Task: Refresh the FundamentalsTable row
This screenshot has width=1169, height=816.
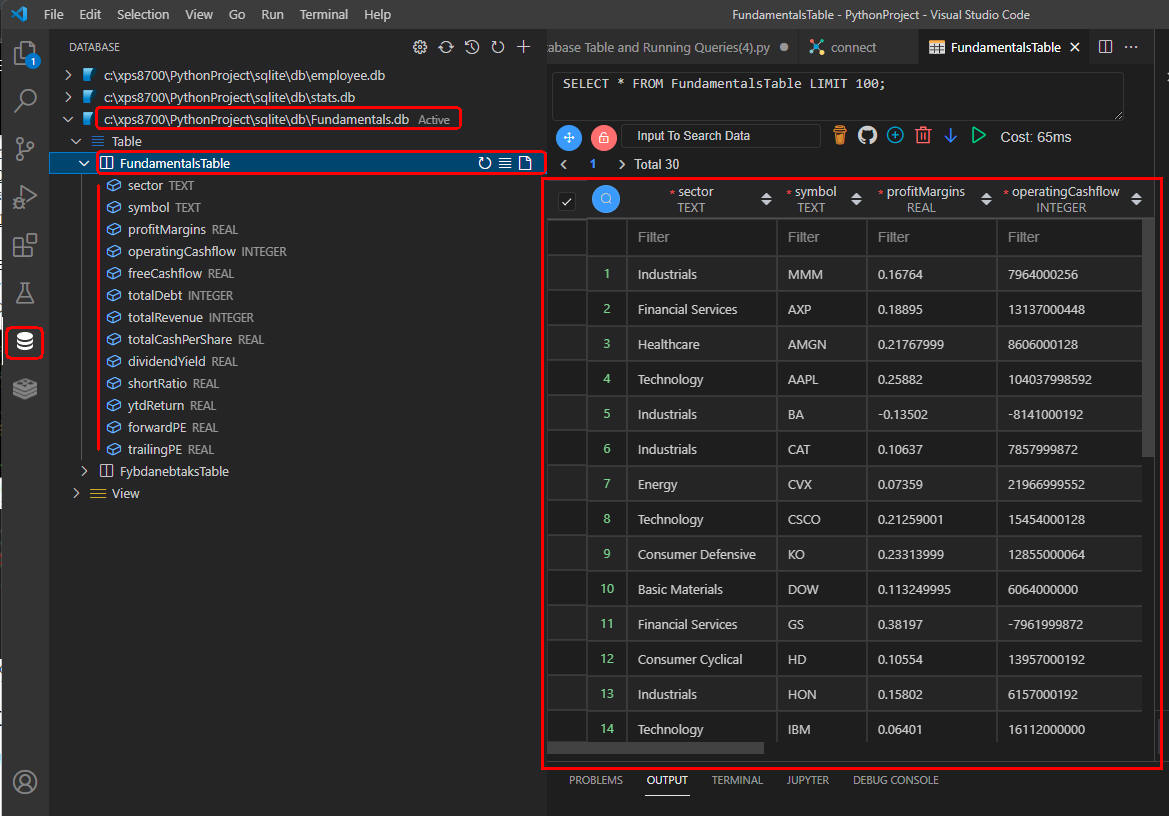Action: [x=485, y=163]
